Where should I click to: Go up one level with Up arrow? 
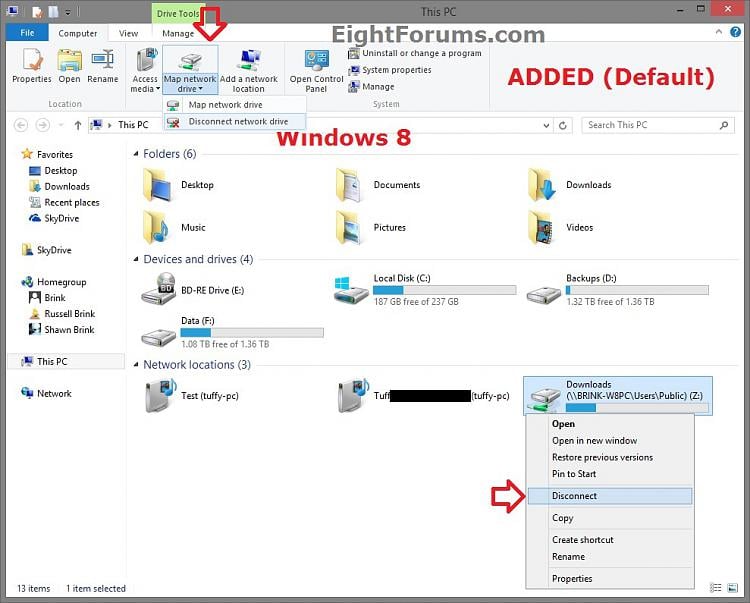click(77, 125)
